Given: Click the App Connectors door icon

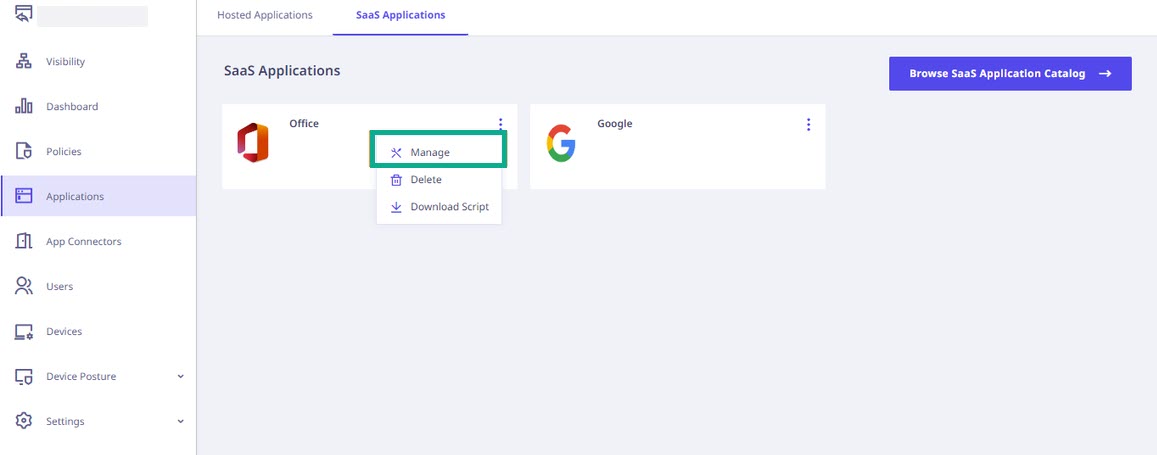Looking at the screenshot, I should click(x=24, y=241).
